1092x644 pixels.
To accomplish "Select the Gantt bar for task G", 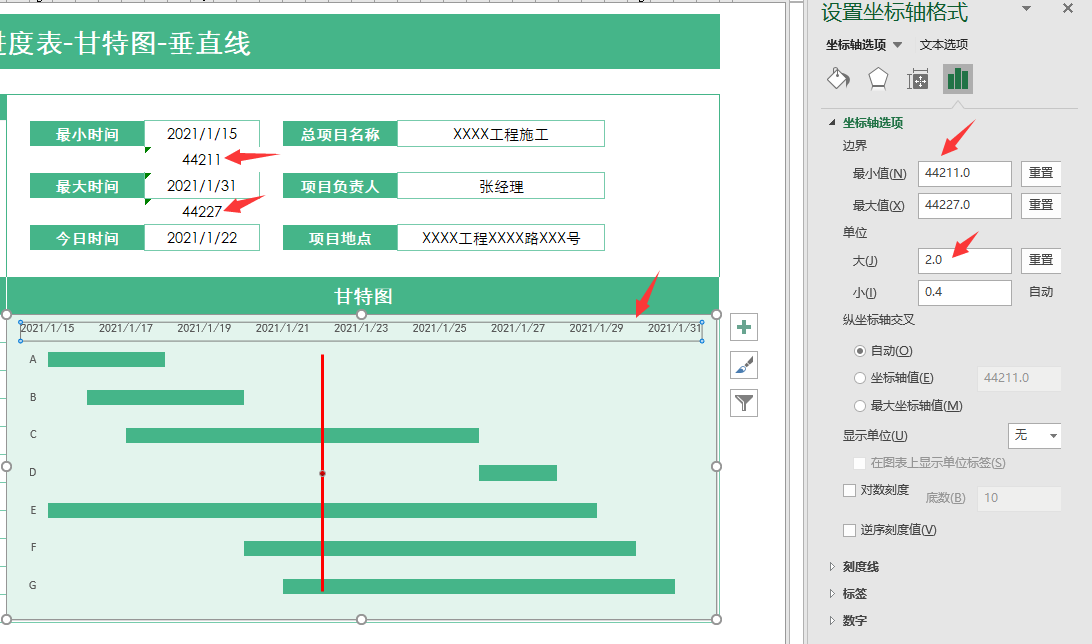I will point(479,586).
